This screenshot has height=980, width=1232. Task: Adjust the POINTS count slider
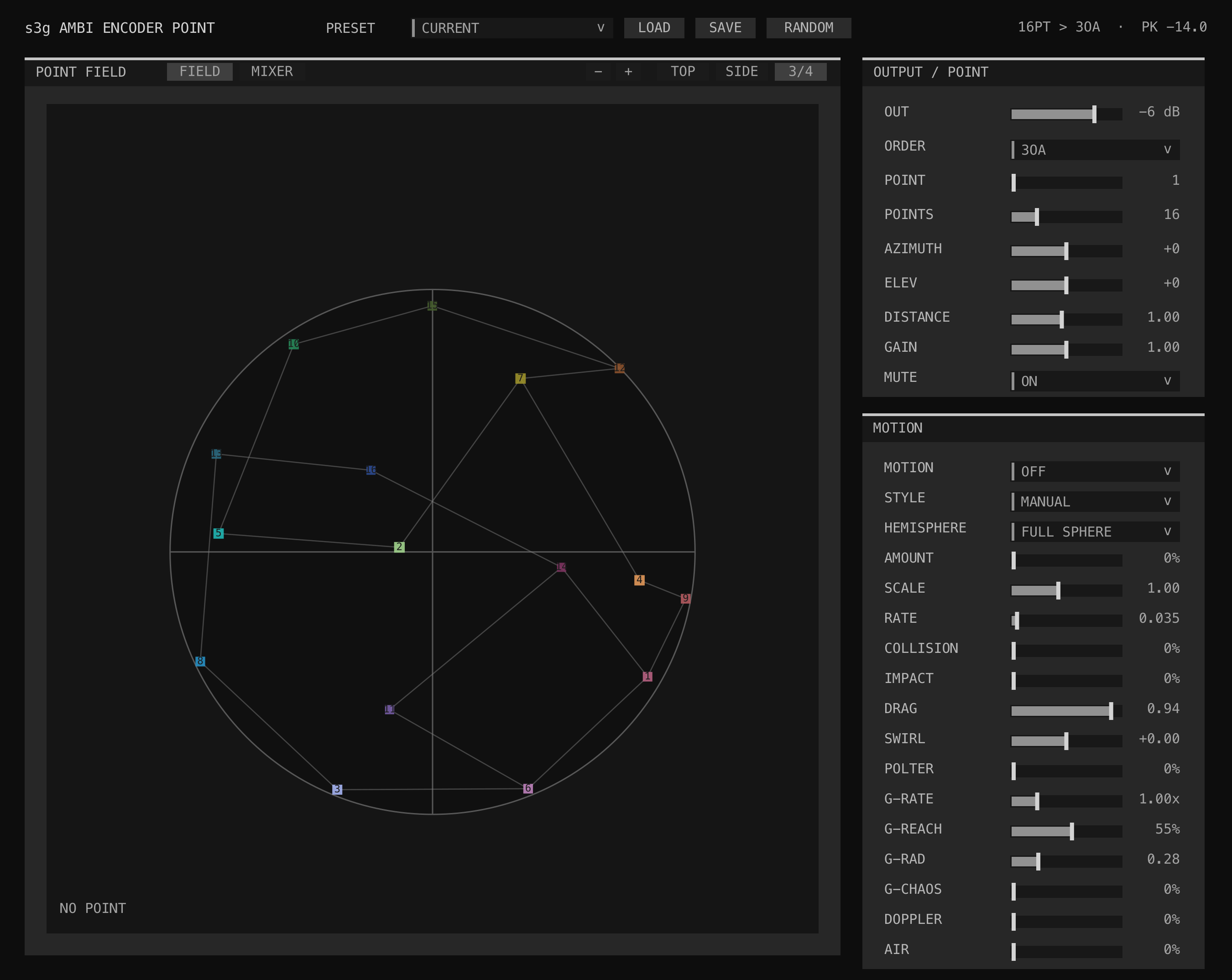tap(1066, 217)
